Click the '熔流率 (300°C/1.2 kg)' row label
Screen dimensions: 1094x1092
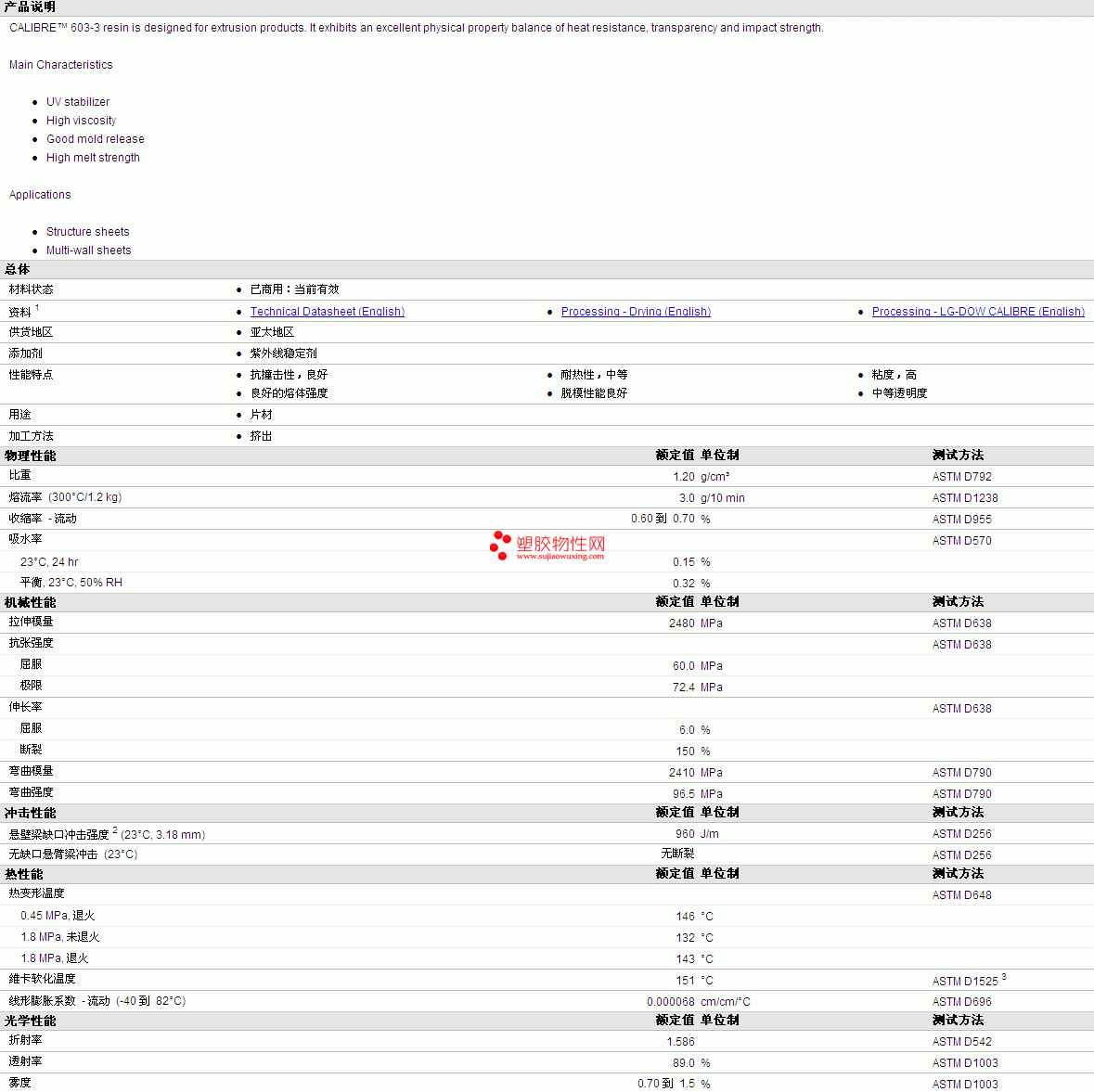[x=65, y=497]
